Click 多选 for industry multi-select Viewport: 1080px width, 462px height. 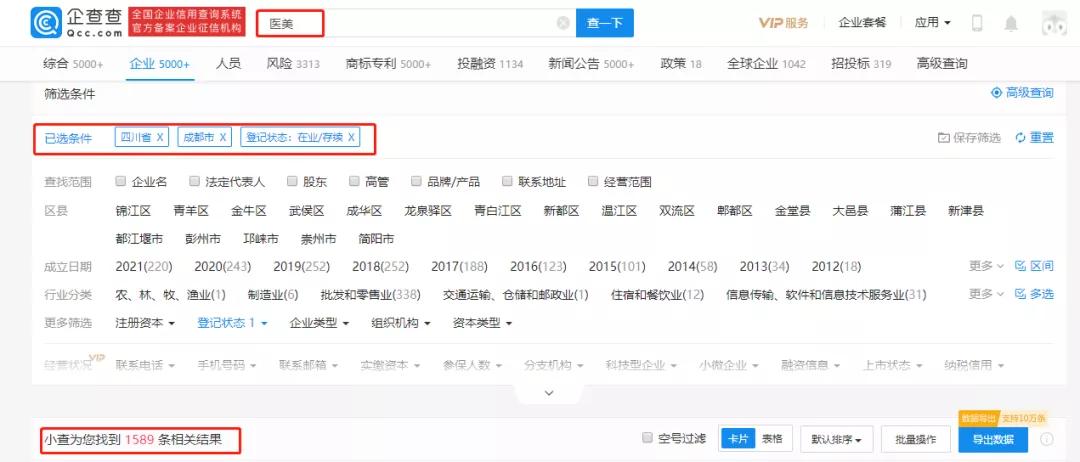[x=1035, y=294]
